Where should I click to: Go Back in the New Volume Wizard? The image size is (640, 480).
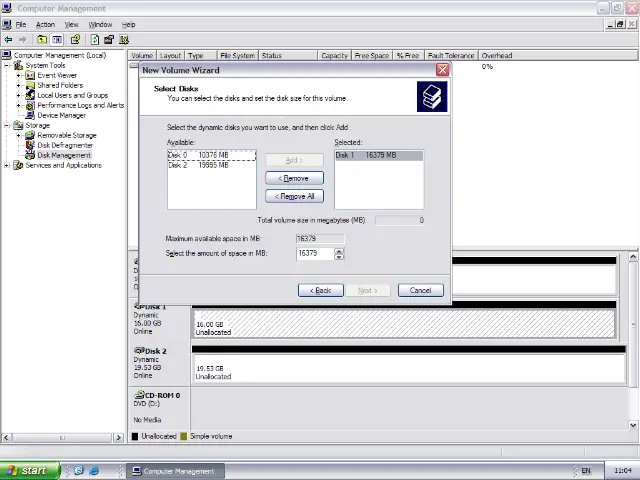(x=321, y=290)
